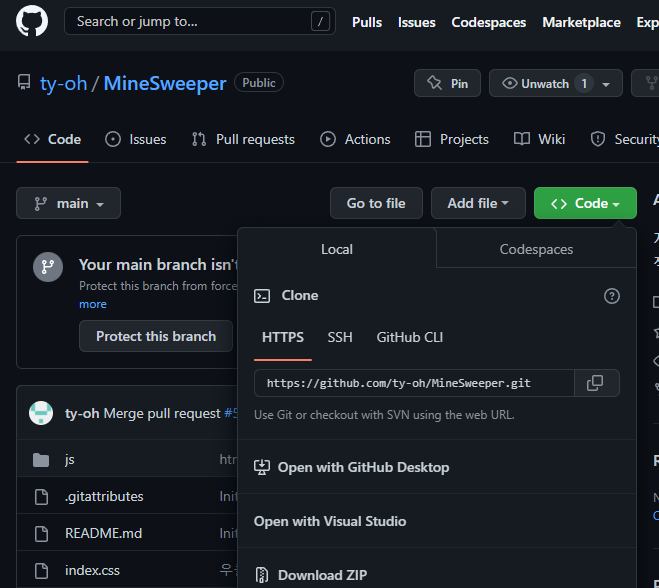Viewport: 659px width, 588px height.
Task: Expand the Add file dropdown
Action: click(x=478, y=203)
